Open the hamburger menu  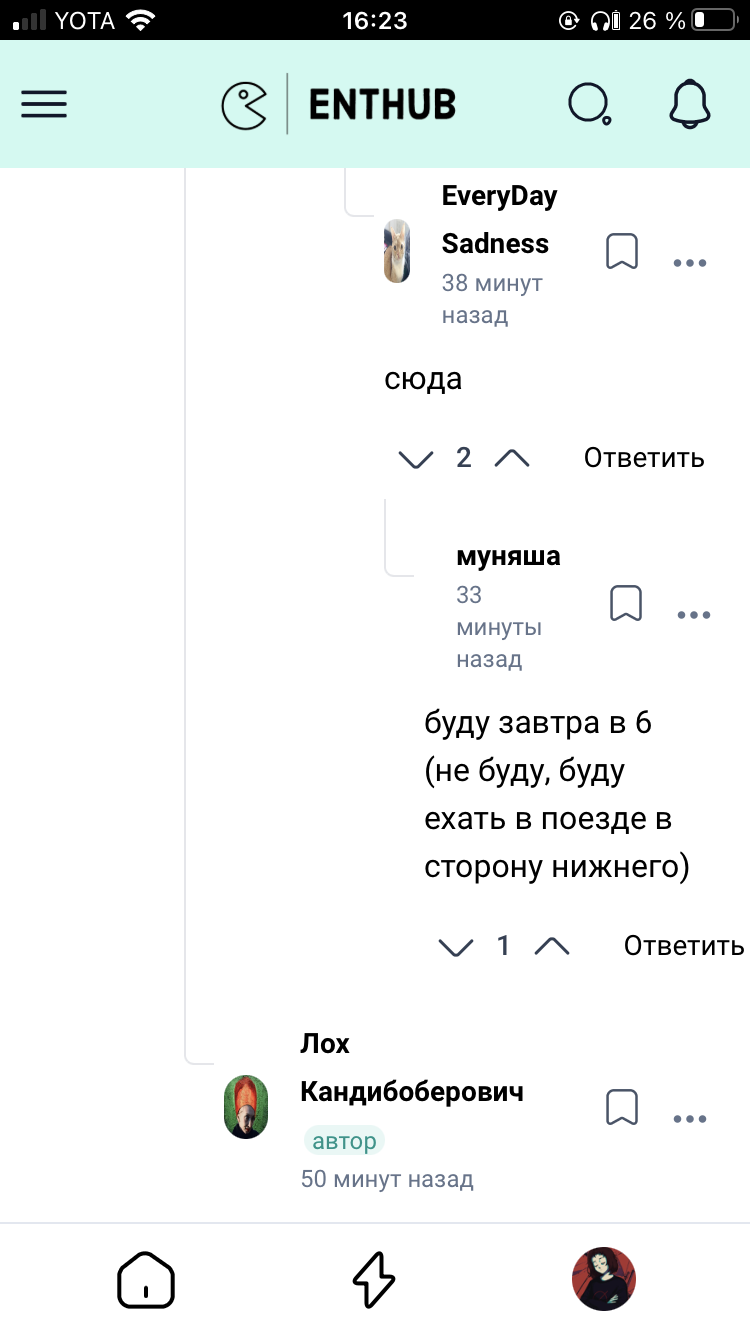pos(44,104)
